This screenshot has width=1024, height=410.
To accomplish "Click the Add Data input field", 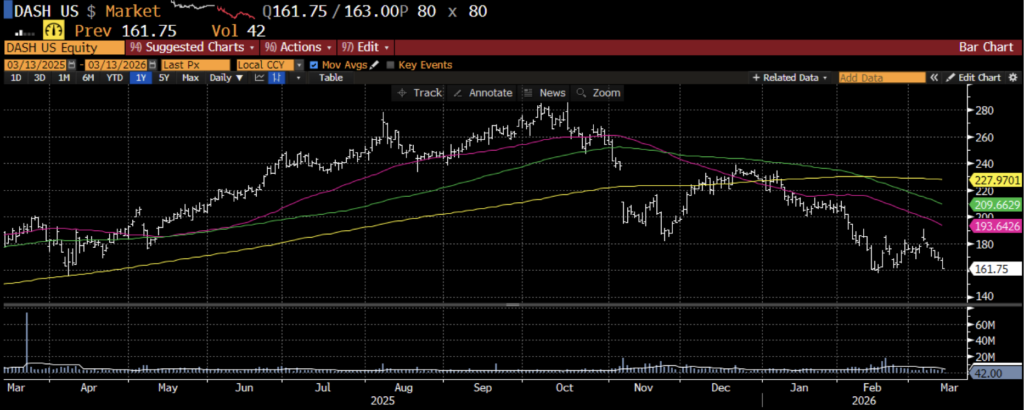I will click(881, 77).
